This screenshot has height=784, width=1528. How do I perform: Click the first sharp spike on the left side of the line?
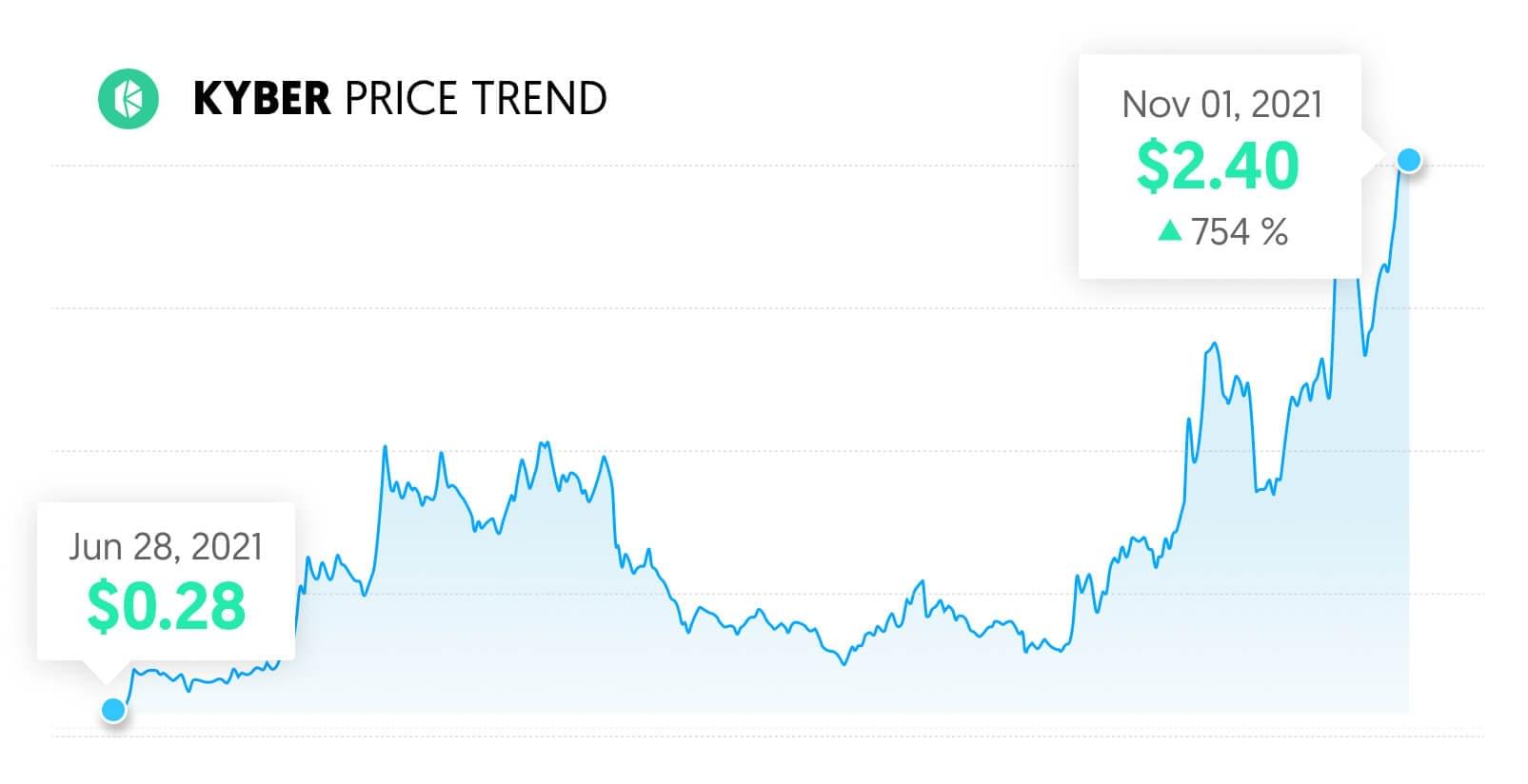pos(385,446)
